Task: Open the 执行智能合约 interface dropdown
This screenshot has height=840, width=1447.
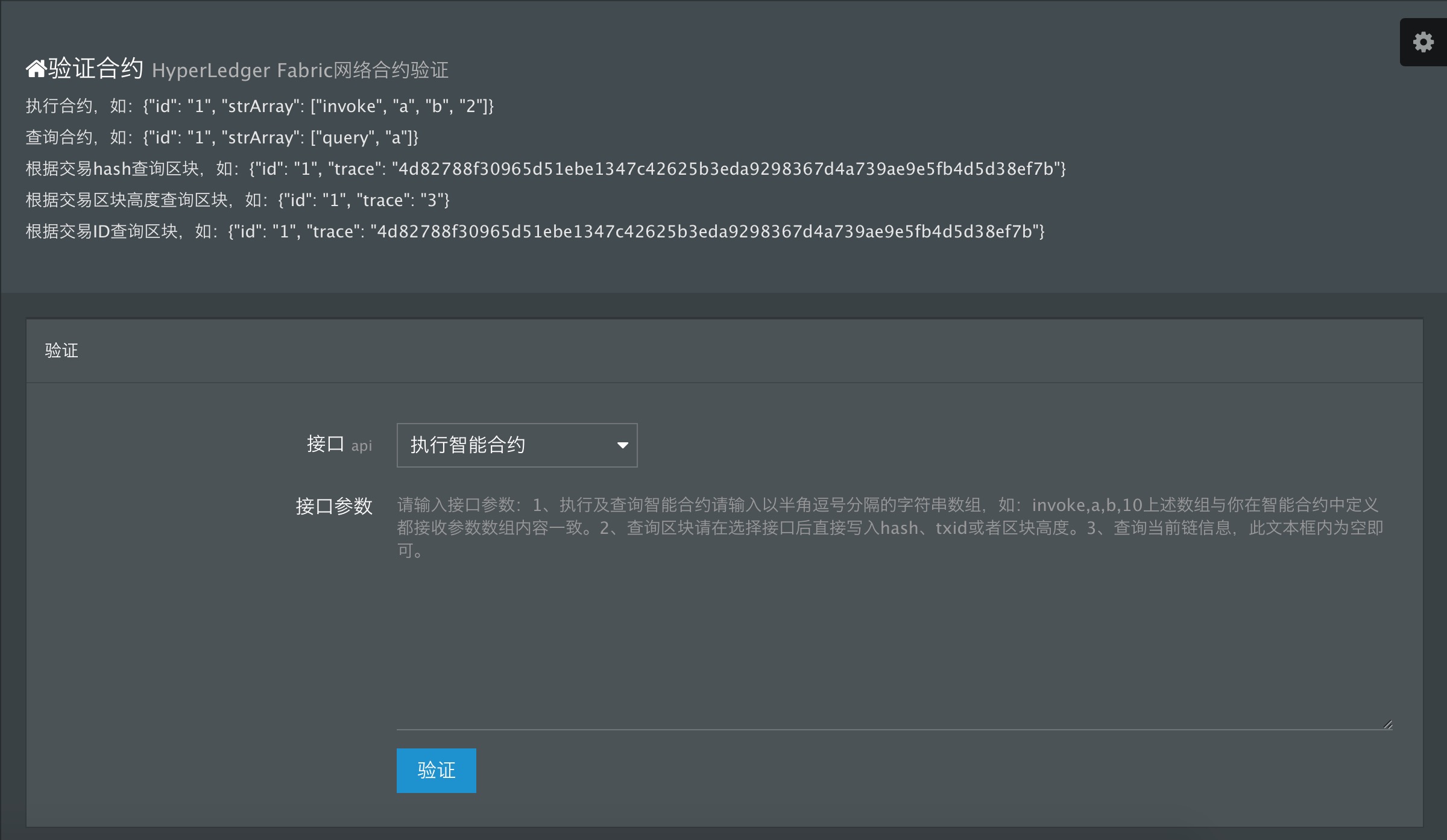Action: point(516,445)
